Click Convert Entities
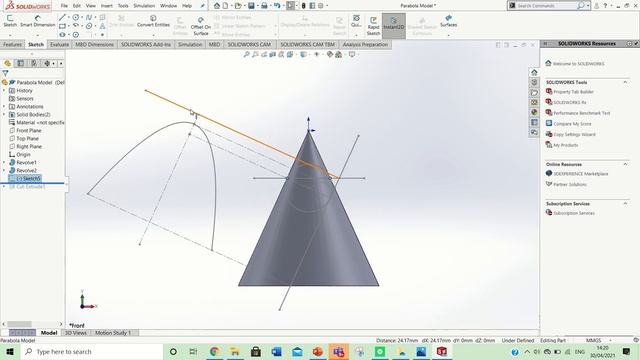The width and height of the screenshot is (640, 360). point(153,21)
